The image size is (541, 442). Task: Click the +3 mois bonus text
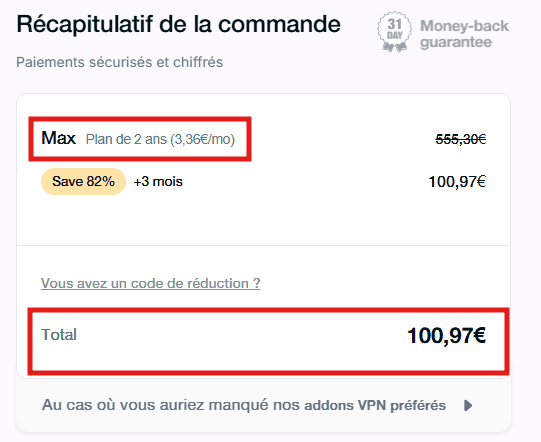[x=158, y=181]
